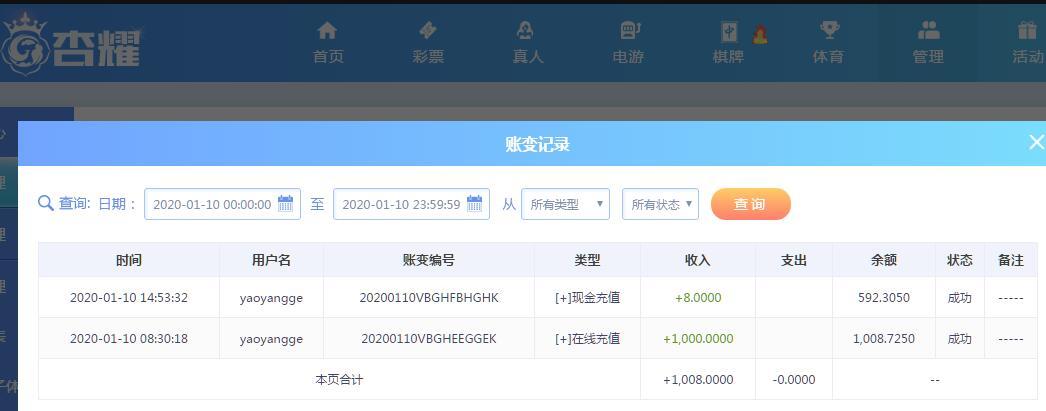Click the 类型 column header
The height and width of the screenshot is (411, 1046).
(587, 260)
